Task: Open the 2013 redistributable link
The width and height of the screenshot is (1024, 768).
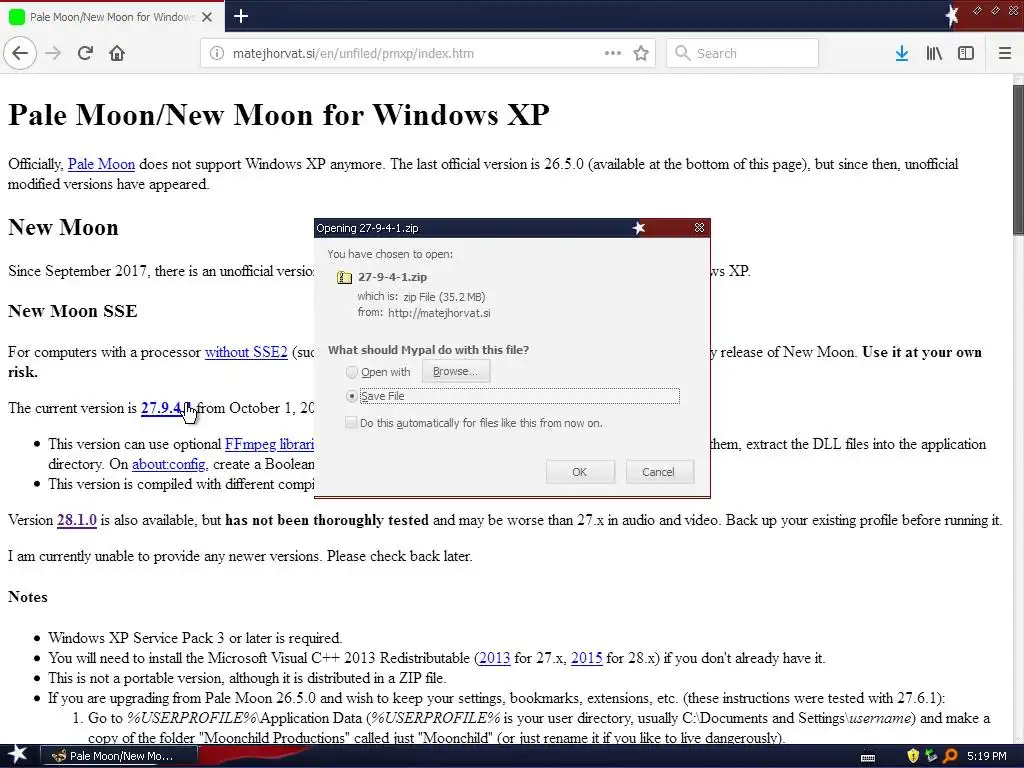Action: pyautogui.click(x=494, y=658)
